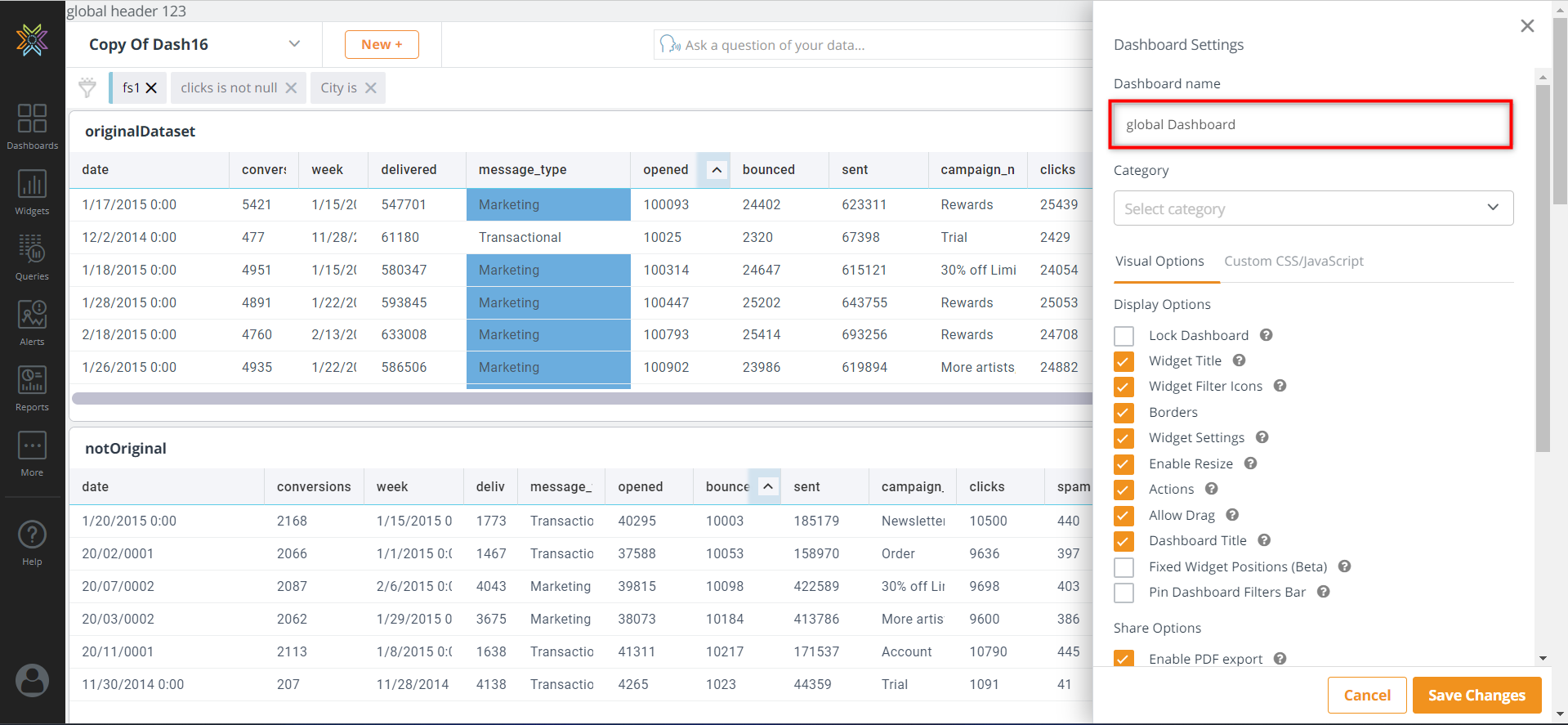This screenshot has width=1568, height=725.
Task: Enable Pin Dashboard Filters Bar checkbox
Action: click(x=1124, y=593)
